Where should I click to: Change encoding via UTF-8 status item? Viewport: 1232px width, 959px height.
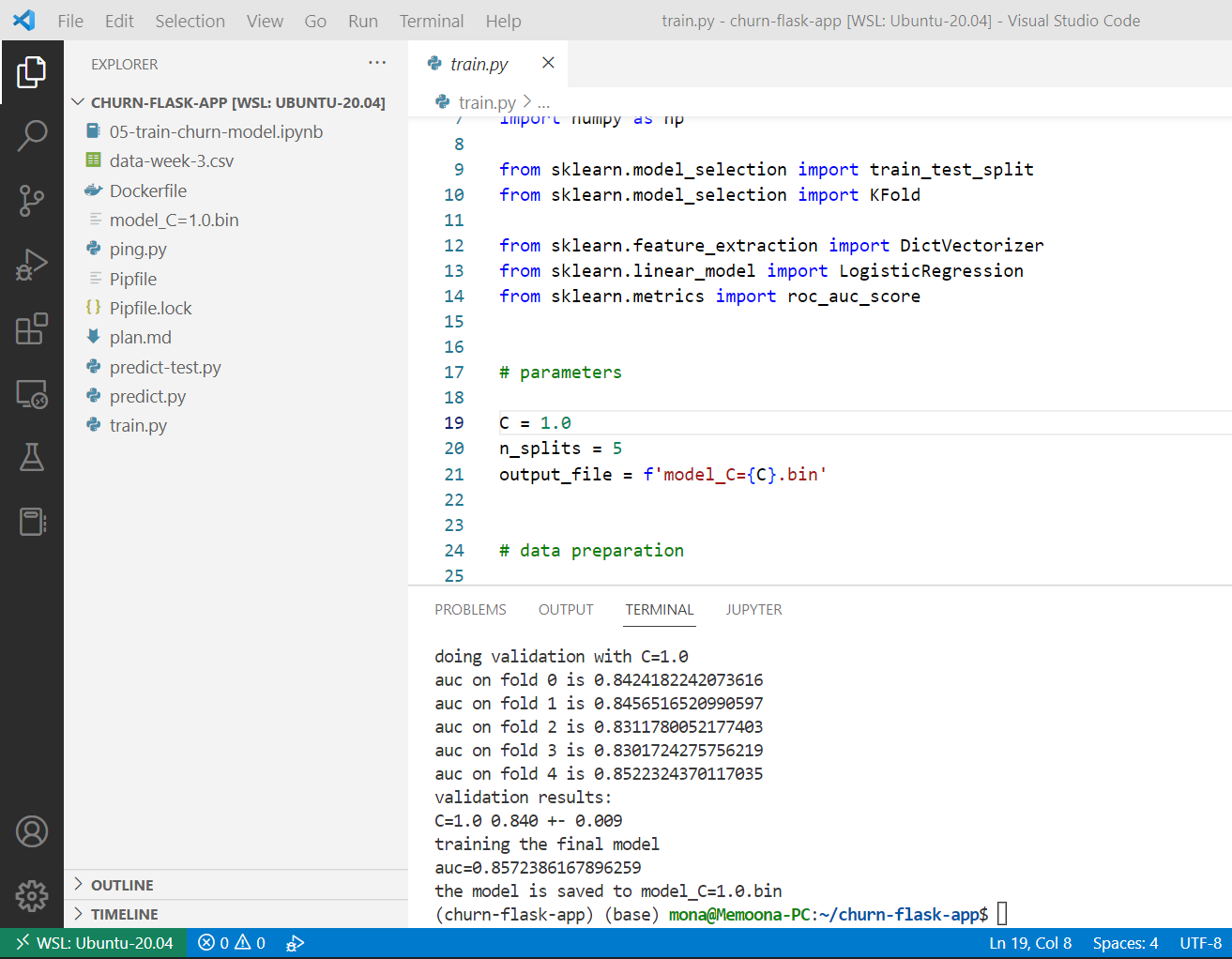(x=1200, y=943)
